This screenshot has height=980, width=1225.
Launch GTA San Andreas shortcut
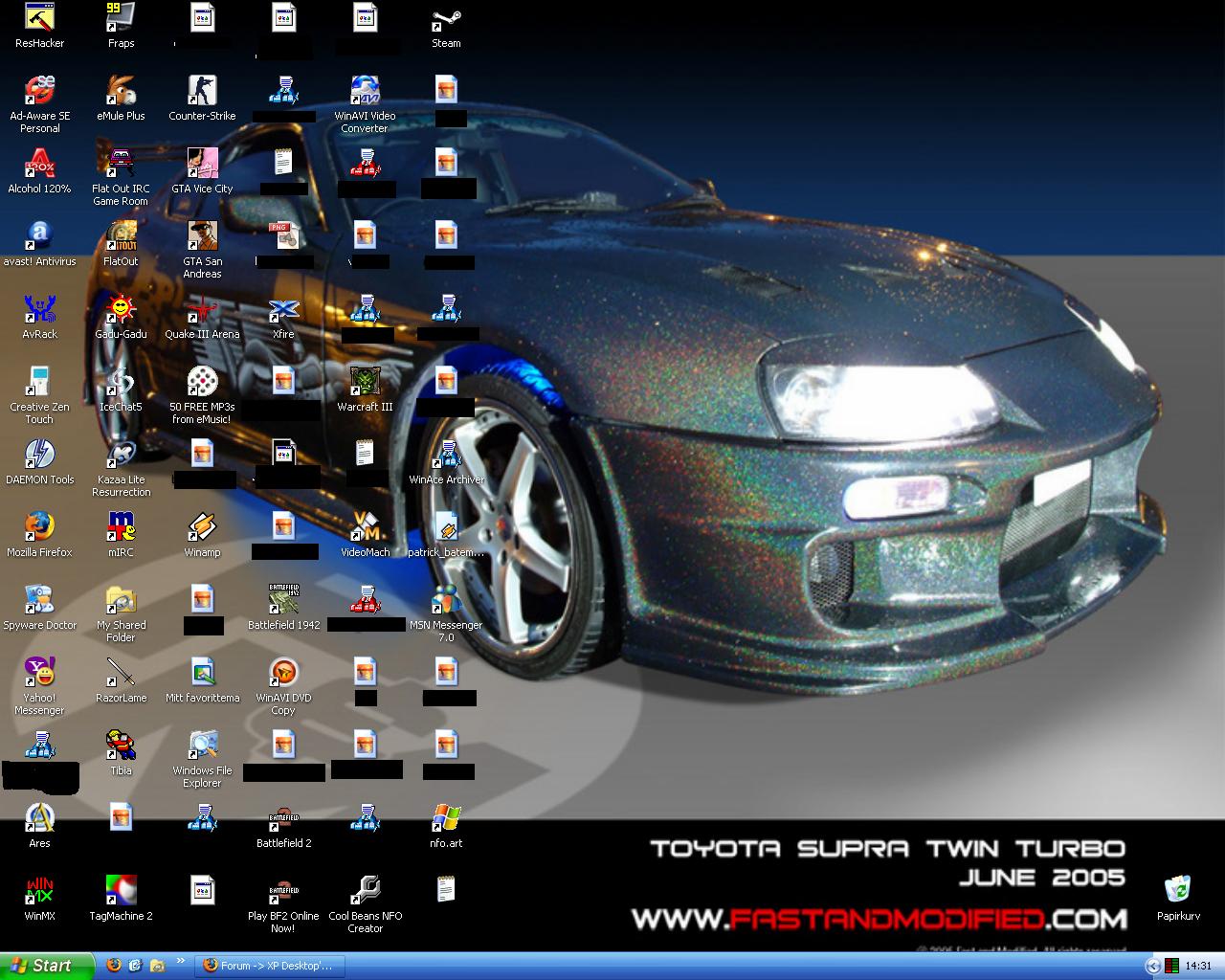(202, 250)
